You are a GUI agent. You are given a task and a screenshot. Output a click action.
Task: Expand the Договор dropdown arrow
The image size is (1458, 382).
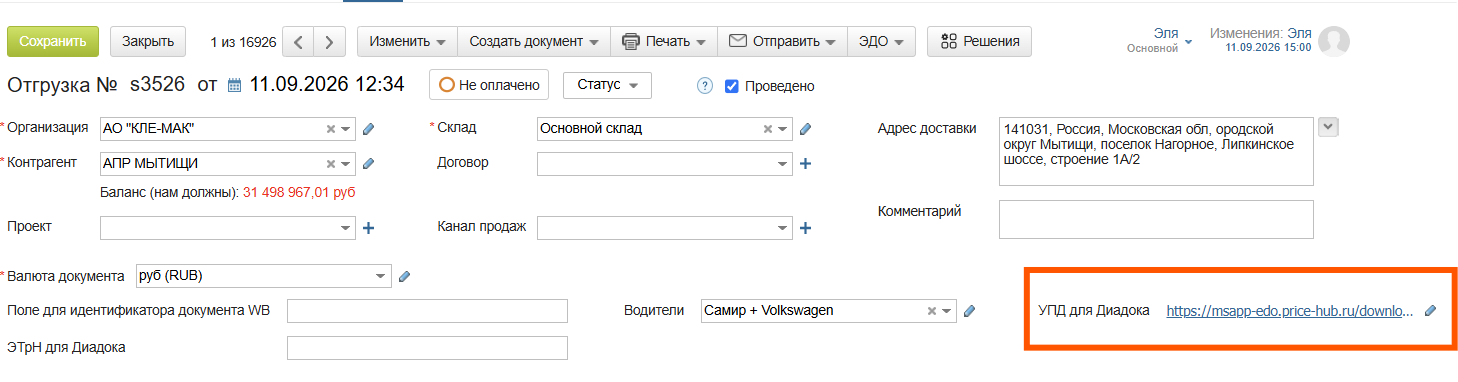click(x=783, y=164)
